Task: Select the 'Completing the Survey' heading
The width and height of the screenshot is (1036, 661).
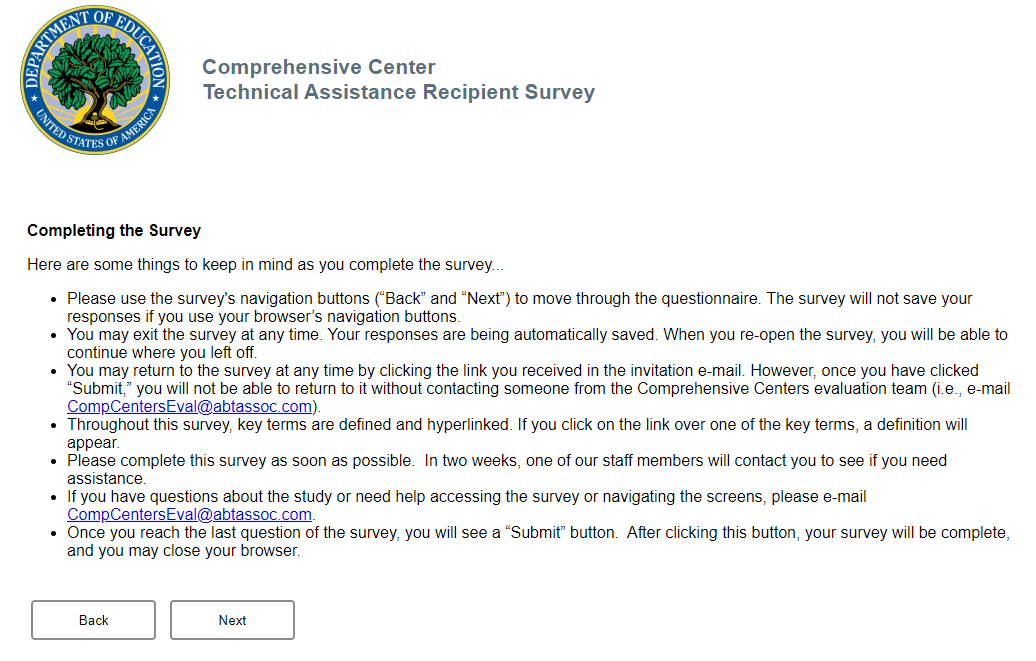Action: point(114,231)
